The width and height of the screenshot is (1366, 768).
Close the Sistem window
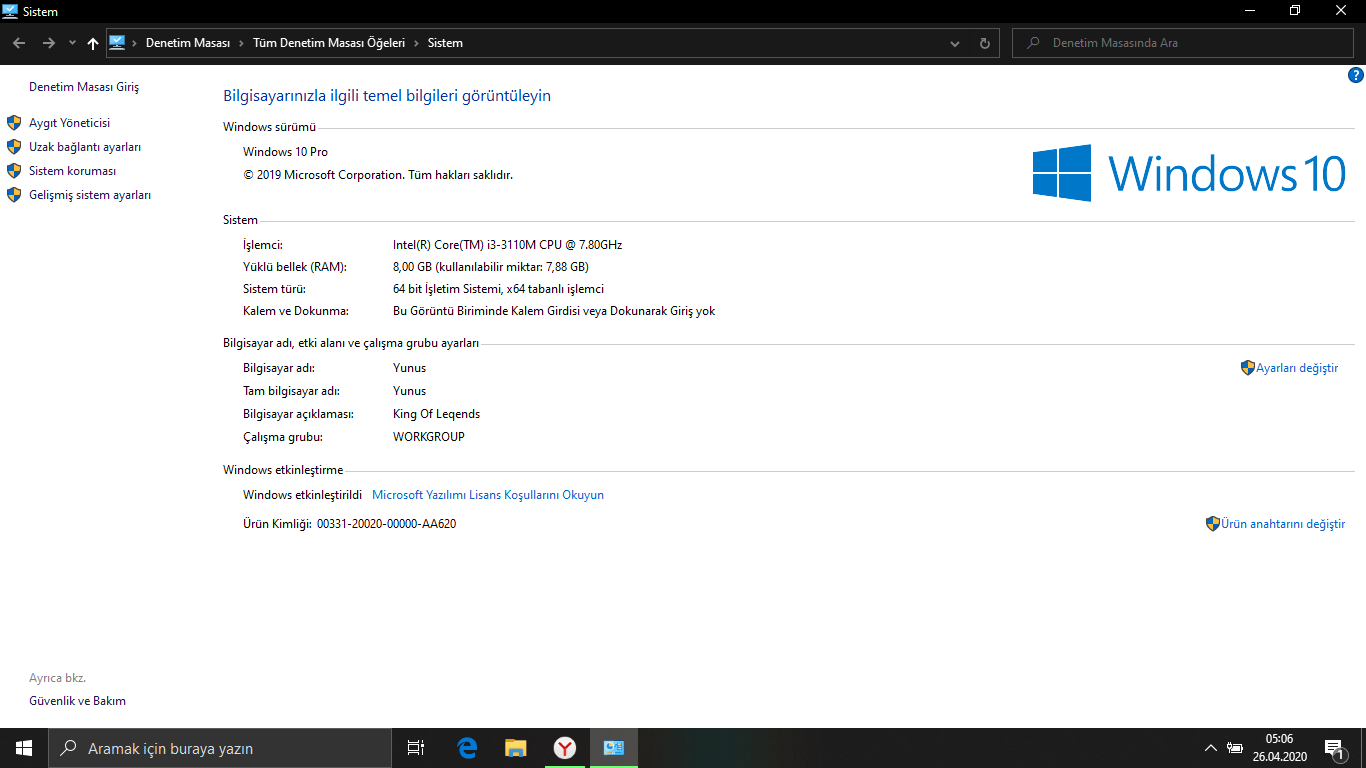pos(1341,11)
